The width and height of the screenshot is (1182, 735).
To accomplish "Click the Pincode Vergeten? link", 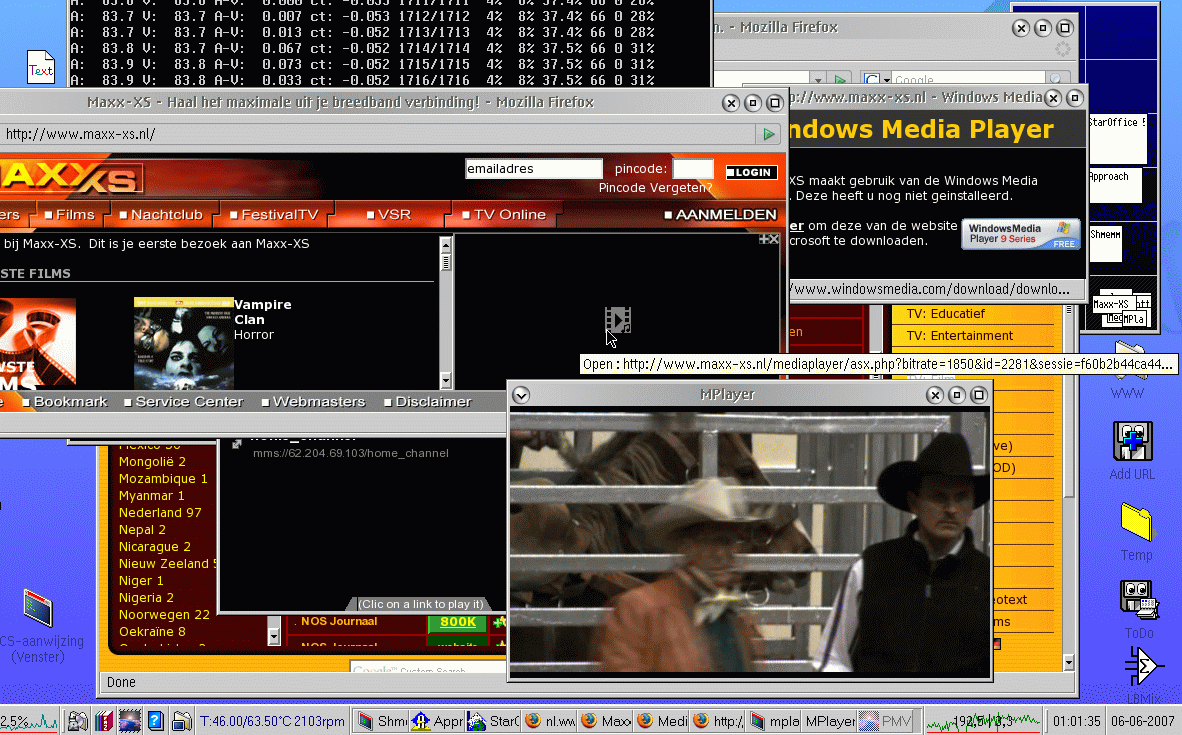I will click(x=655, y=188).
